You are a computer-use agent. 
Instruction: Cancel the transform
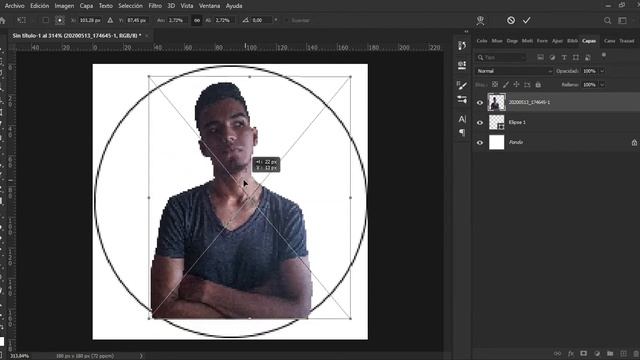[511, 20]
